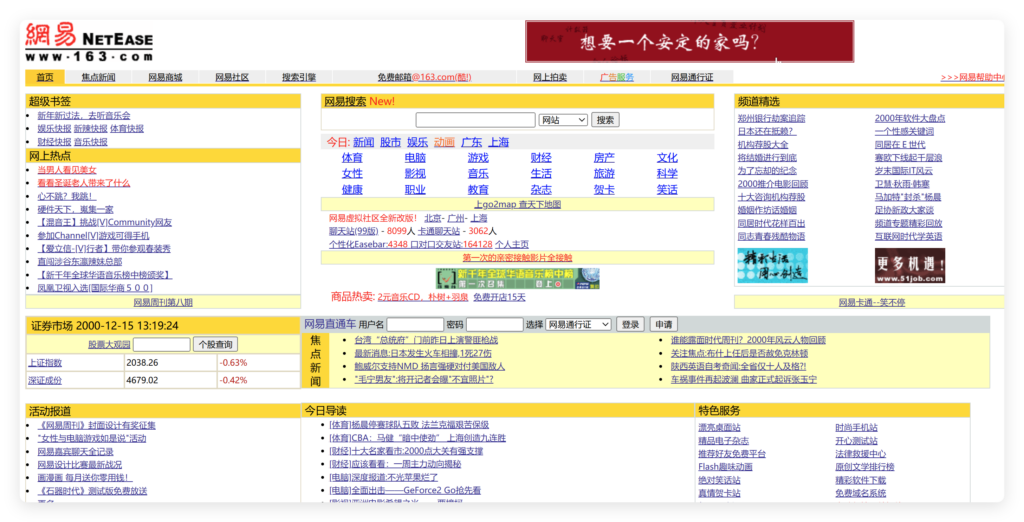This screenshot has width=1024, height=522.
Task: Open the blue 精彩生活 banner image
Action: [772, 265]
